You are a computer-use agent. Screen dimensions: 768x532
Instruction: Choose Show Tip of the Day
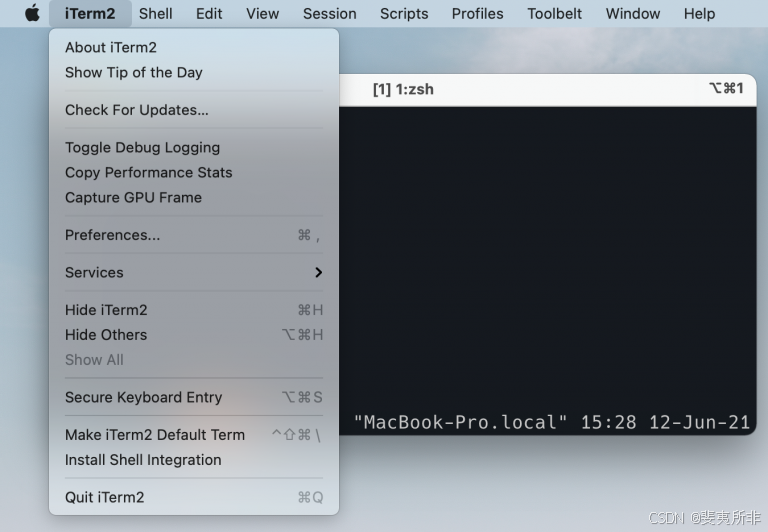click(x=194, y=73)
